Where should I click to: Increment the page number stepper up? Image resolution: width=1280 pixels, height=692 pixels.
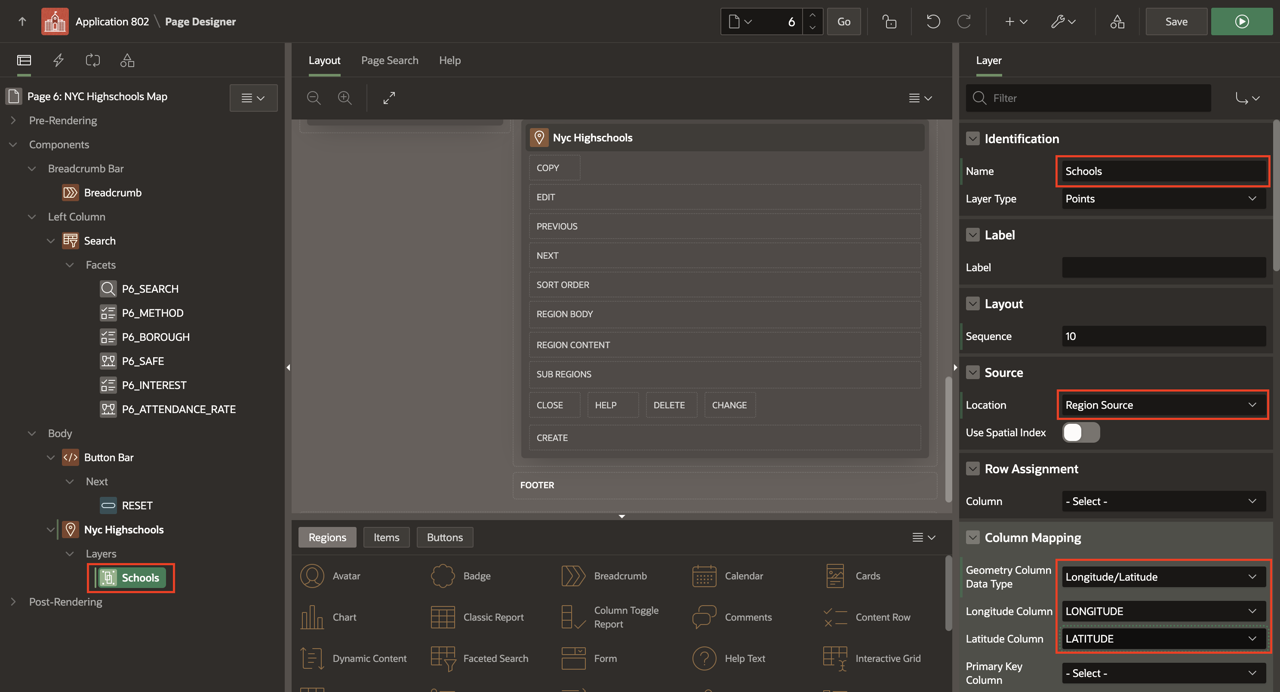[812, 15]
